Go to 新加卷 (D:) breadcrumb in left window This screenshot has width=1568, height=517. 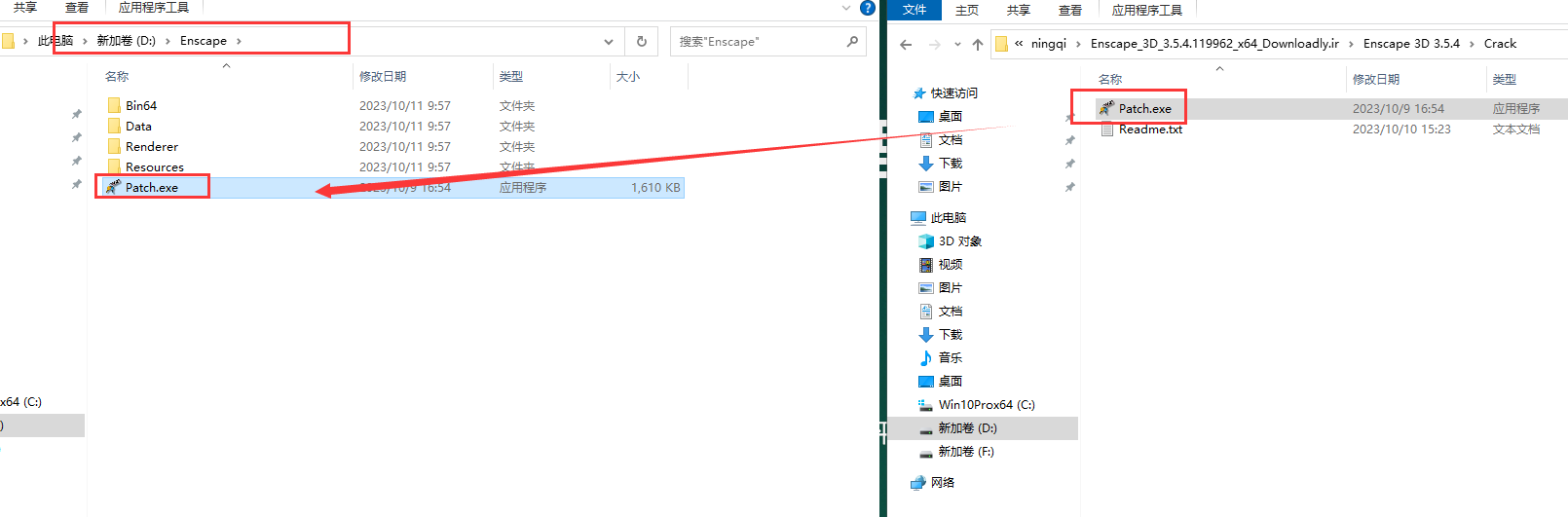click(126, 41)
